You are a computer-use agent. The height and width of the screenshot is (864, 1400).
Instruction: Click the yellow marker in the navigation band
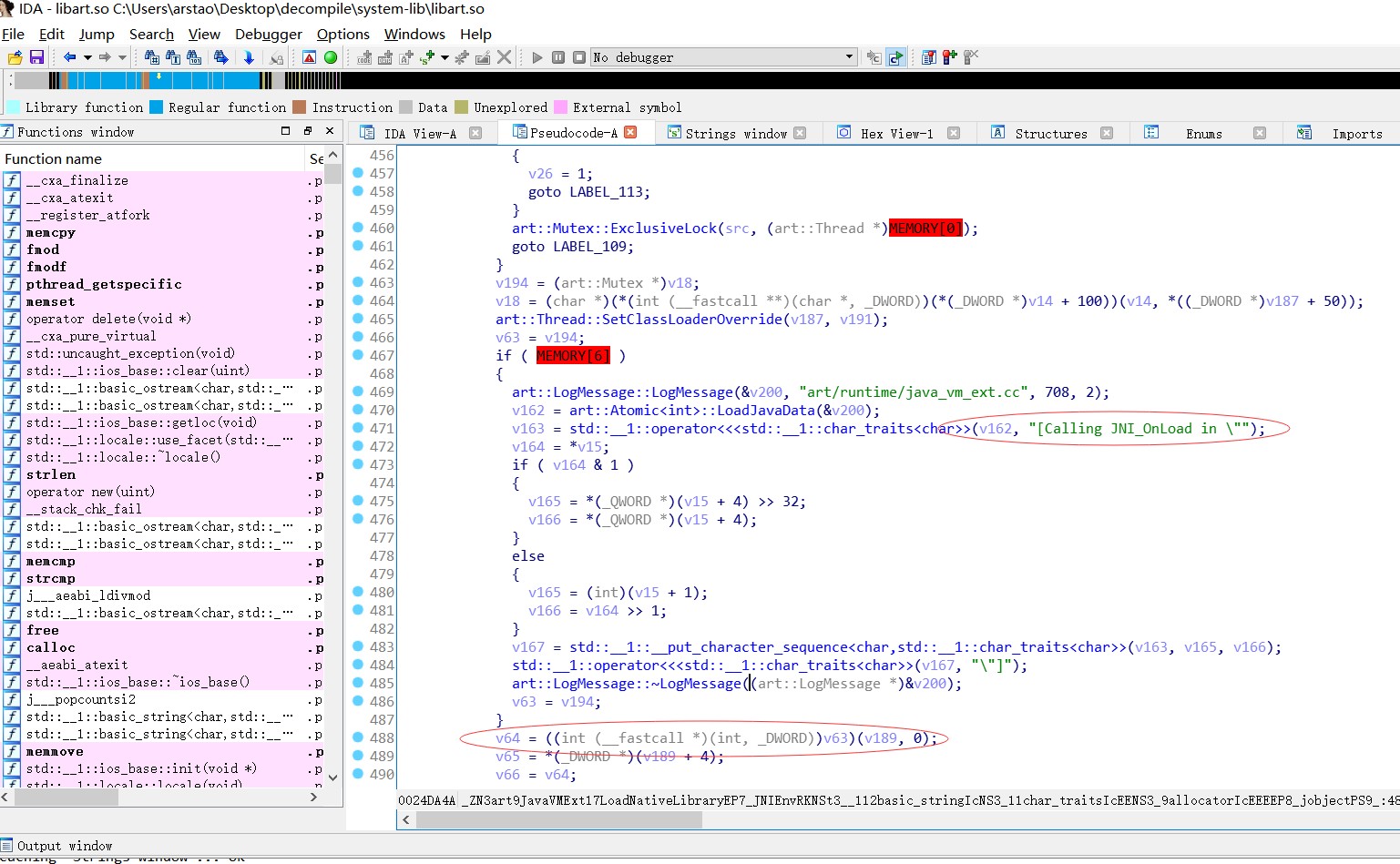(x=158, y=76)
